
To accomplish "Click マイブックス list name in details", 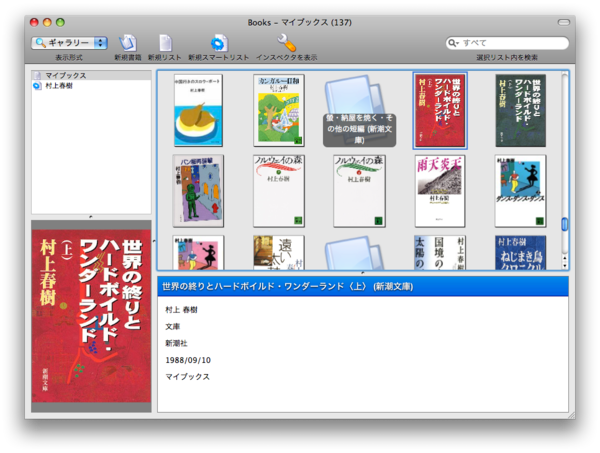I will pos(188,377).
